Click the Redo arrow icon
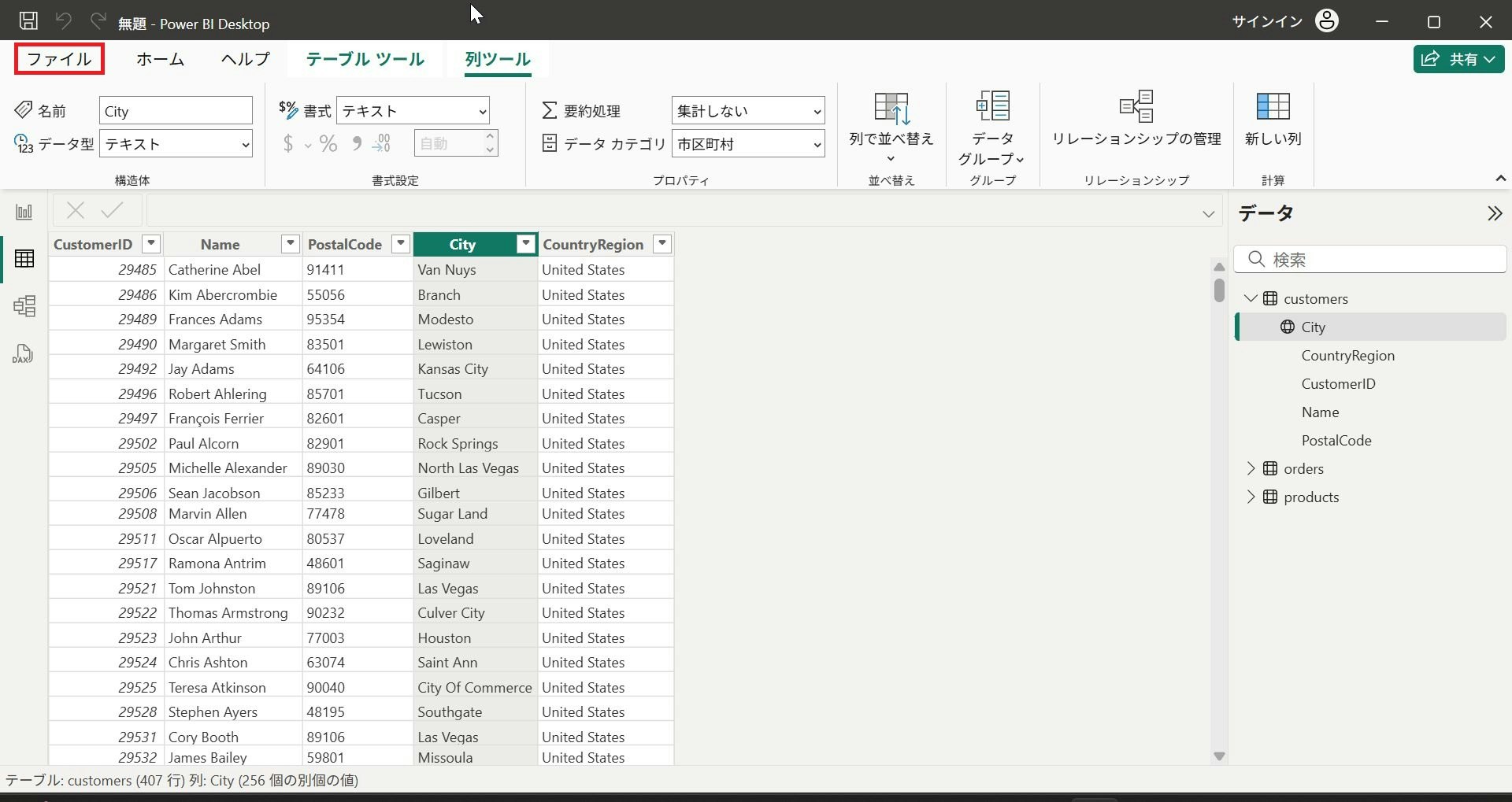 (x=98, y=20)
